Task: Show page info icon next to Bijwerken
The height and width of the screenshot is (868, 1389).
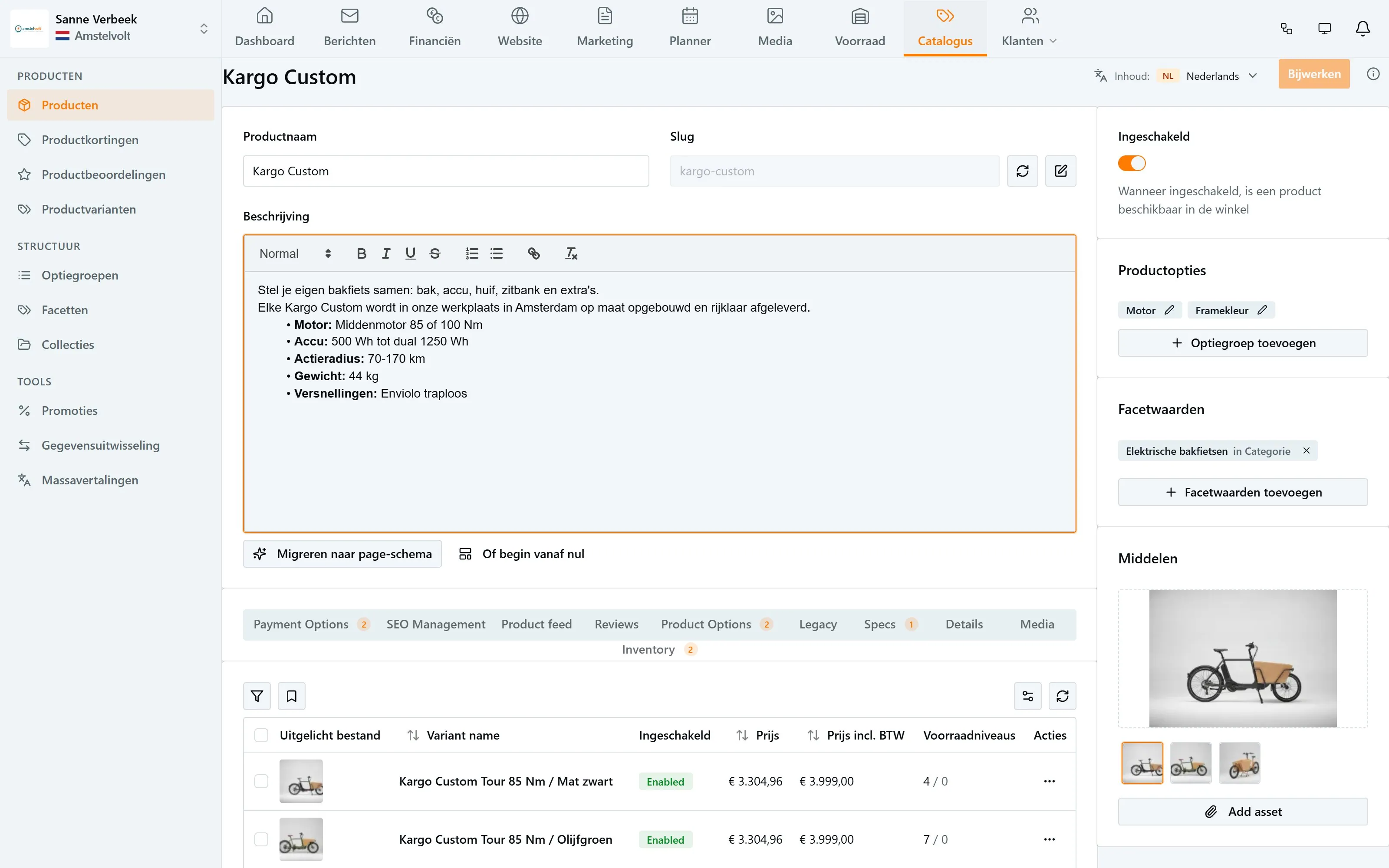Action: [x=1373, y=74]
